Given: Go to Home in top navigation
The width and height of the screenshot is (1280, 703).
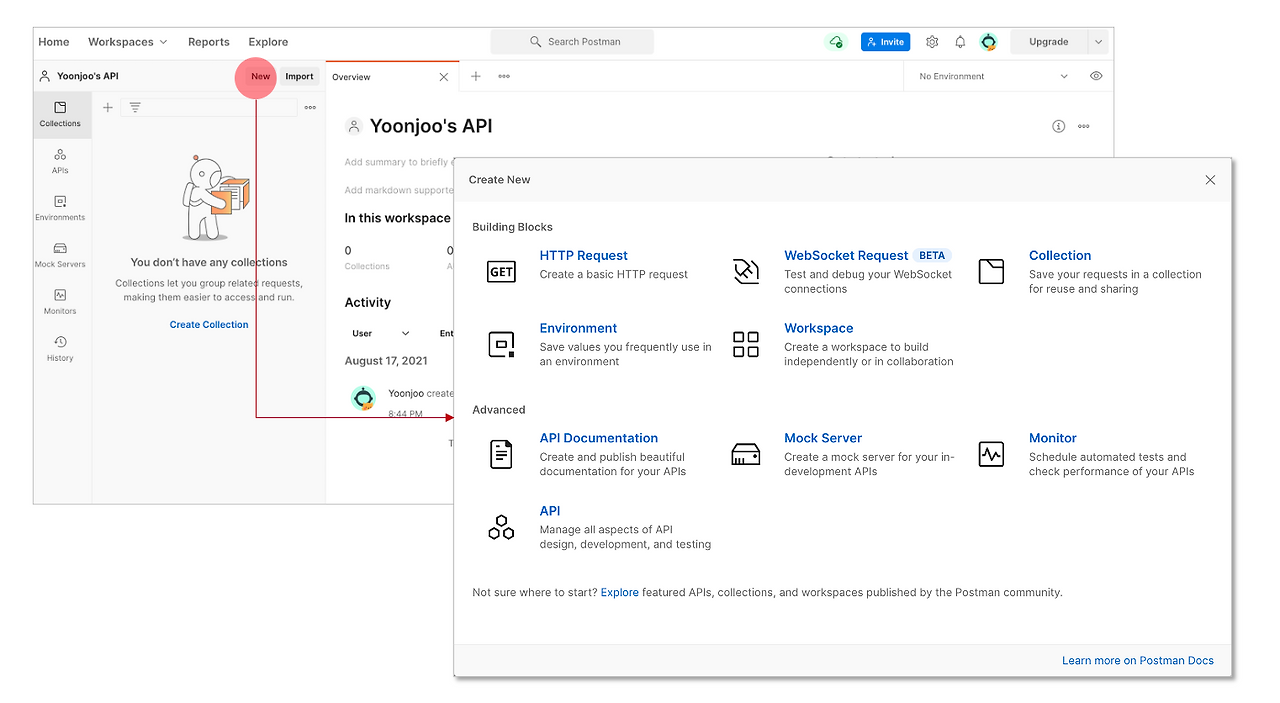Looking at the screenshot, I should point(54,42).
